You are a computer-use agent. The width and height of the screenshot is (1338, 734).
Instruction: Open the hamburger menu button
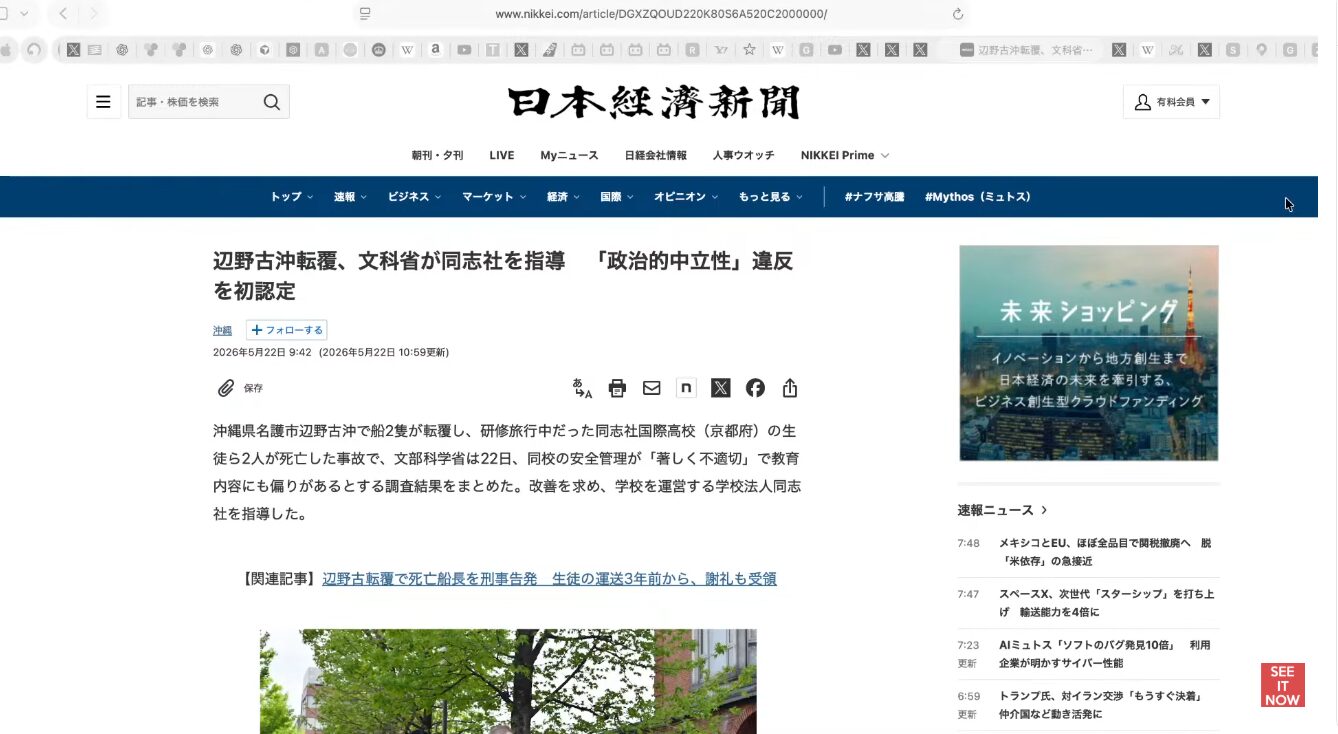(104, 102)
